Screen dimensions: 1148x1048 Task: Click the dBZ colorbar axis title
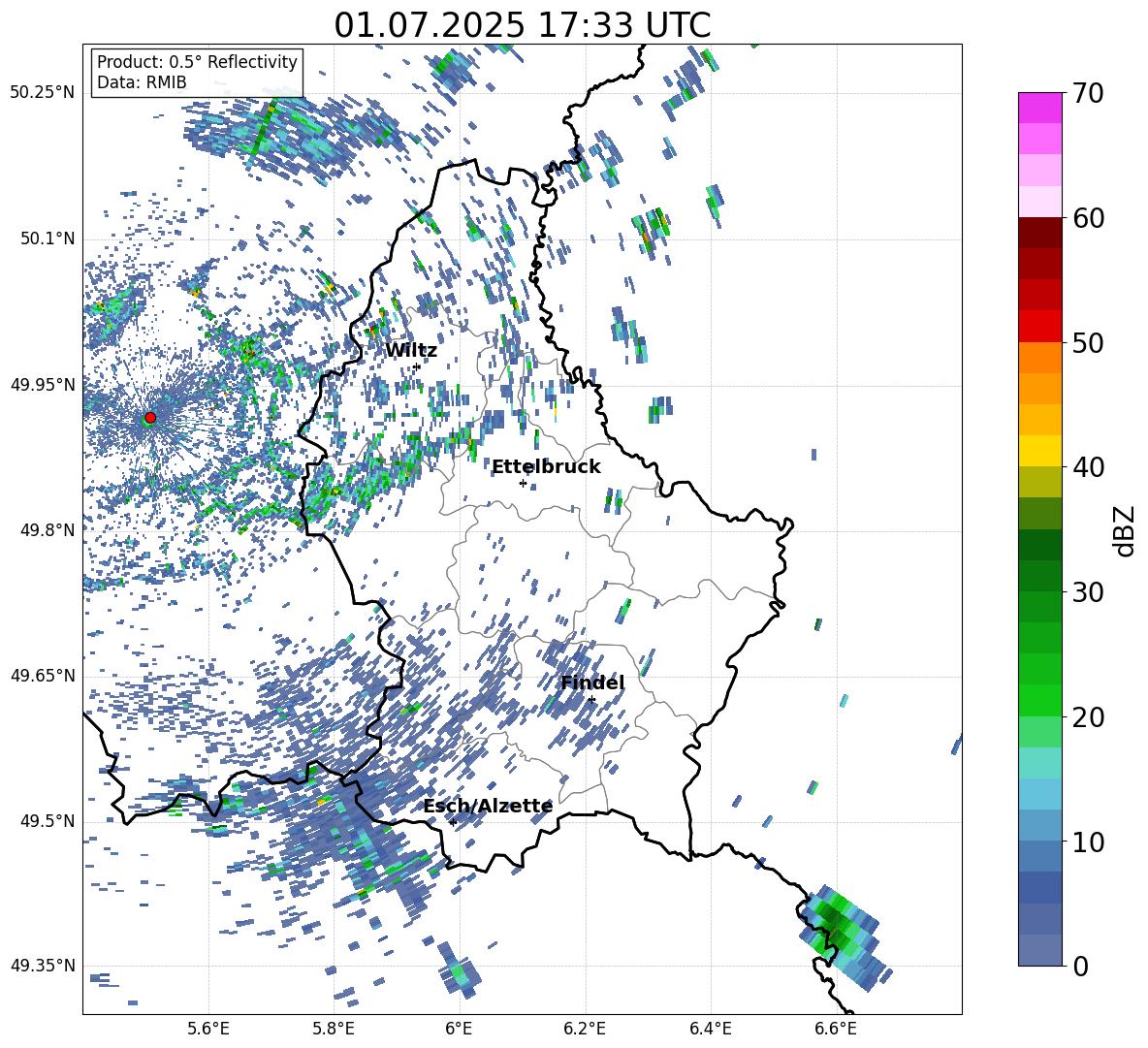click(1125, 530)
